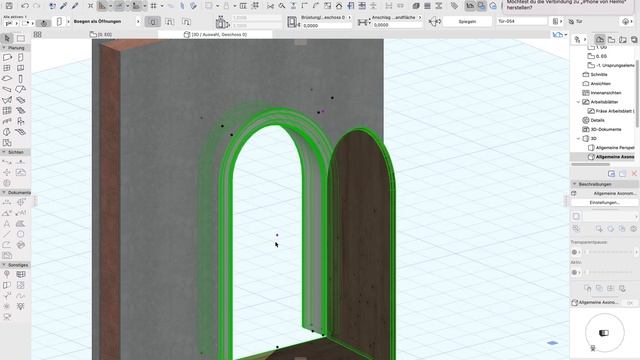The image size is (640, 360).
Task: Click the Redo arrow in toolbar
Action: 37,6
